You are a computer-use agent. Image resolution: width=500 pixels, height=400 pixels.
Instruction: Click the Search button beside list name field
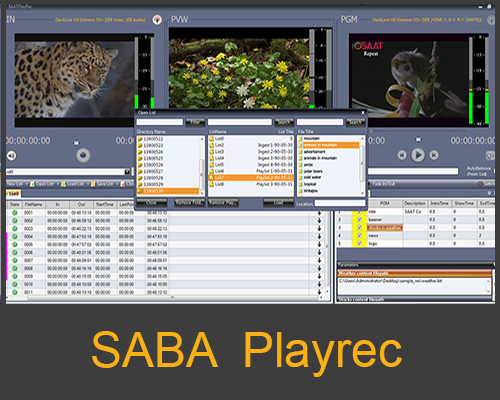coord(284,122)
